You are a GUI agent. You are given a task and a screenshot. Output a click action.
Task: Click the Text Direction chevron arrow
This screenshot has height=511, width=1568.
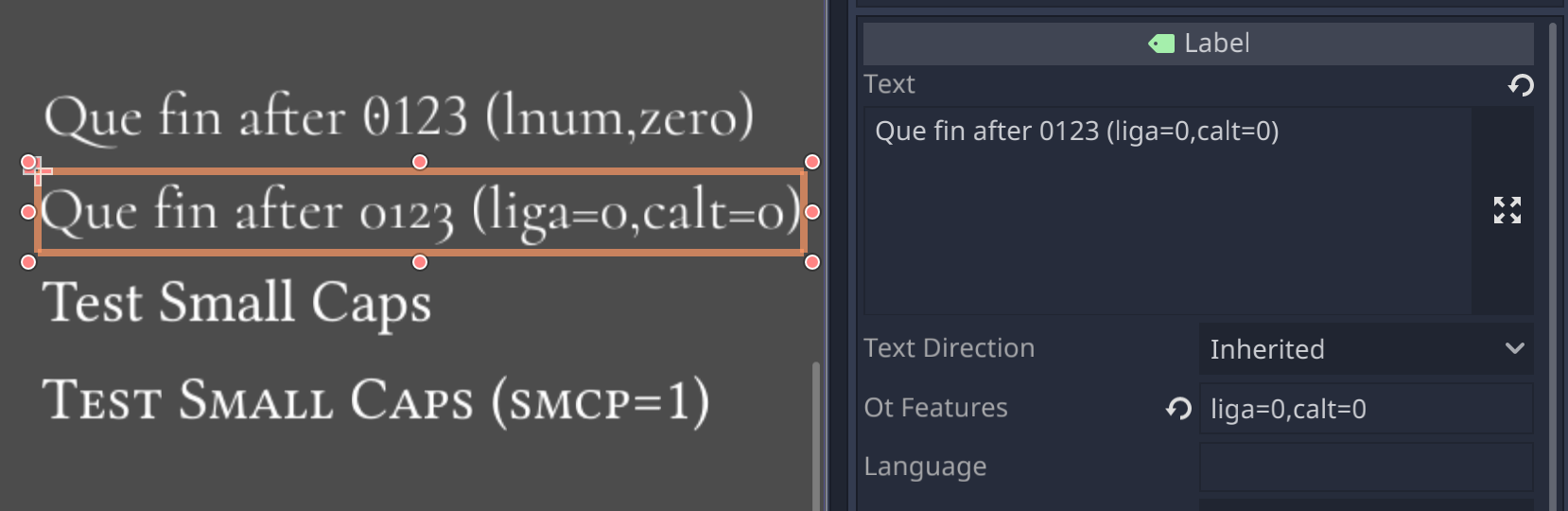pos(1514,348)
